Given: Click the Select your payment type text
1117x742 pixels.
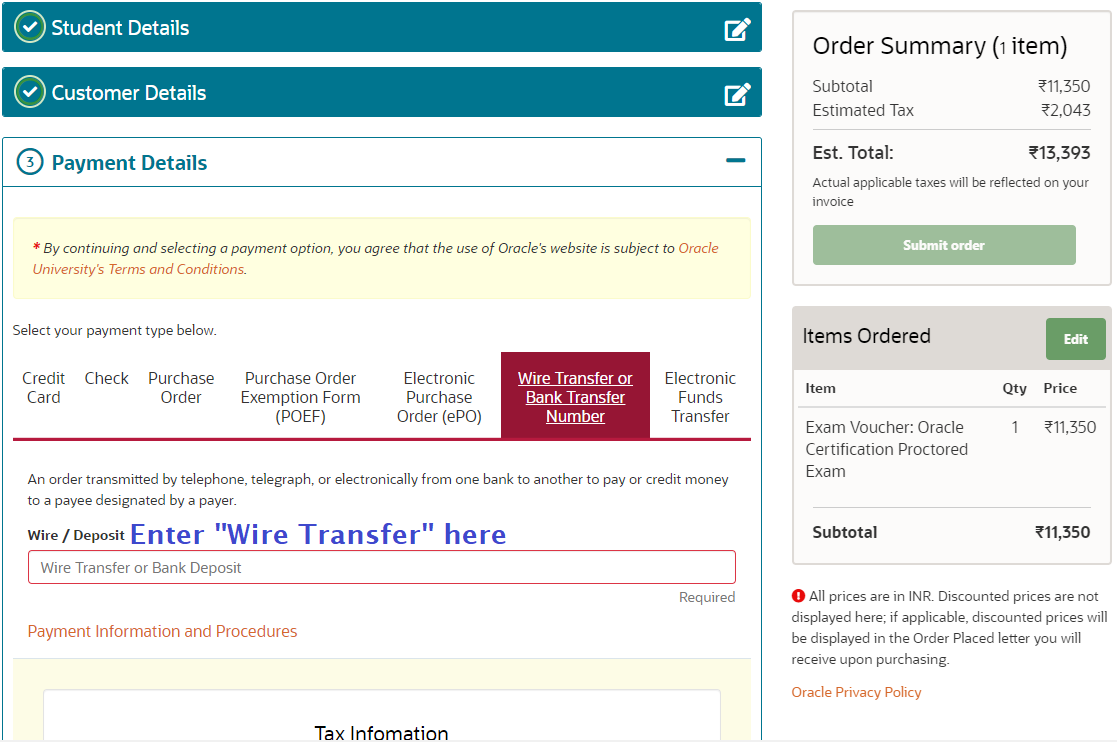Looking at the screenshot, I should 115,330.
